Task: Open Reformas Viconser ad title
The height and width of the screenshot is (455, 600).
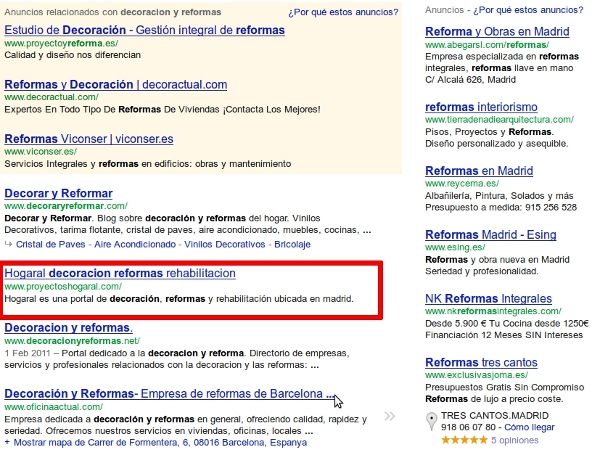Action: [x=89, y=139]
